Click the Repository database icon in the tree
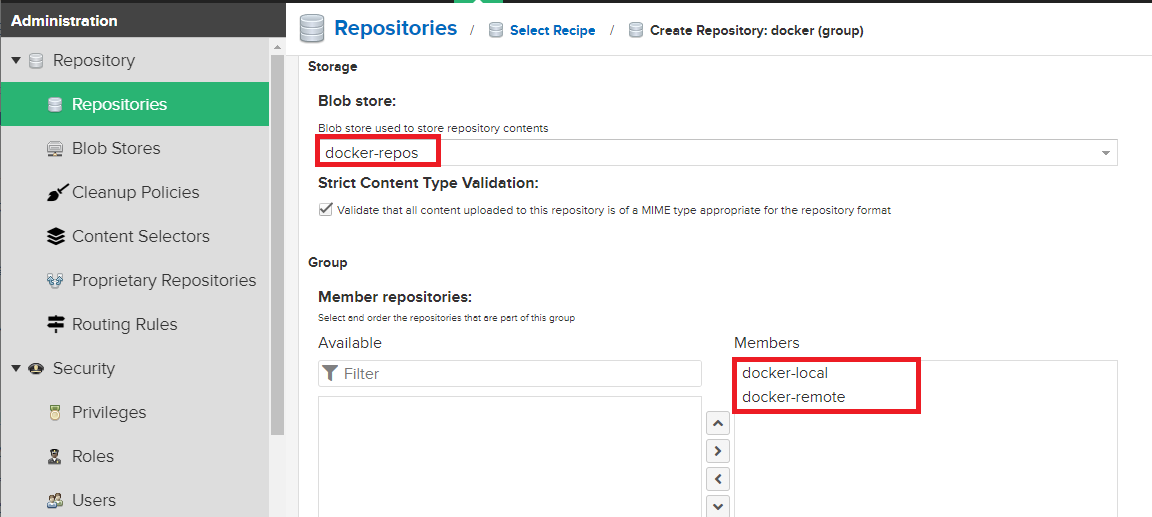This screenshot has width=1152, height=517. 36,60
